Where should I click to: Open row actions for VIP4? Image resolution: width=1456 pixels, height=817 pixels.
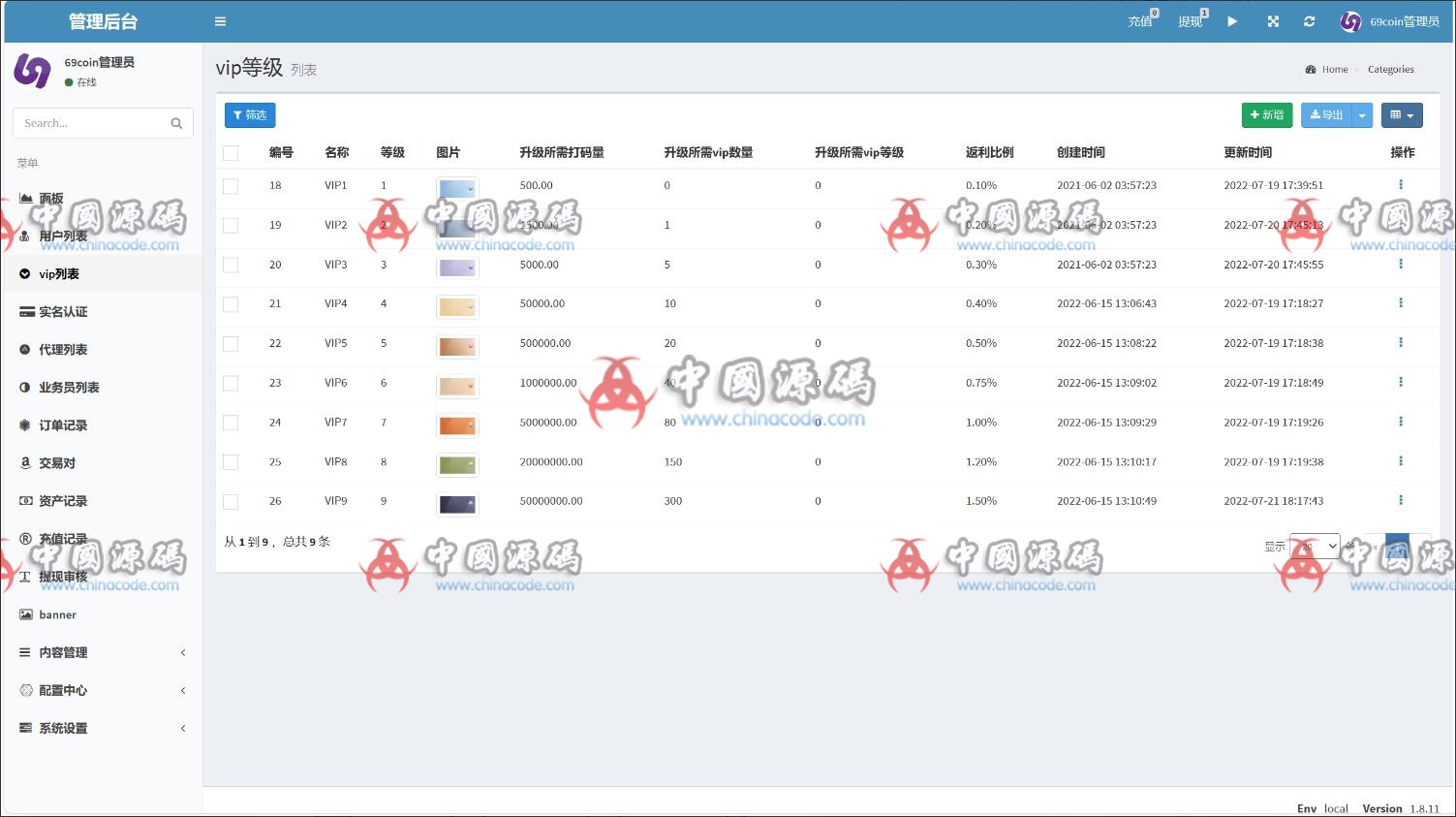click(x=1400, y=302)
